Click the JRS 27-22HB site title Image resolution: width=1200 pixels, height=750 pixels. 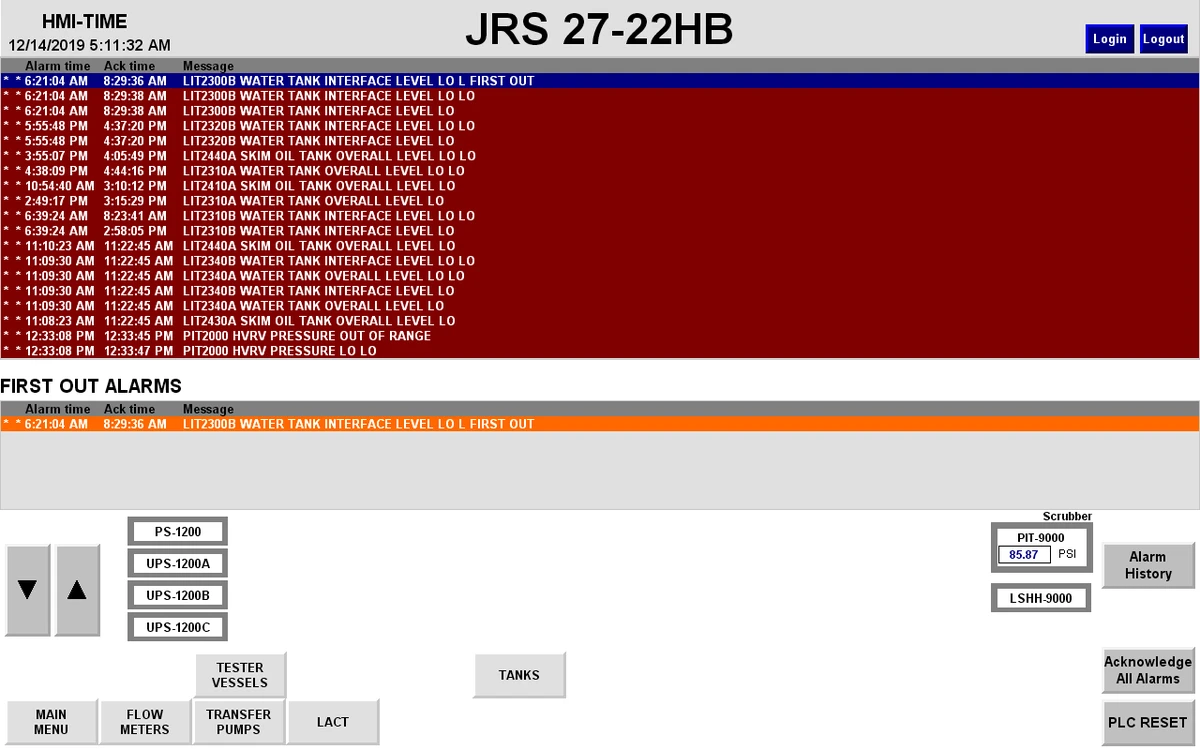599,30
